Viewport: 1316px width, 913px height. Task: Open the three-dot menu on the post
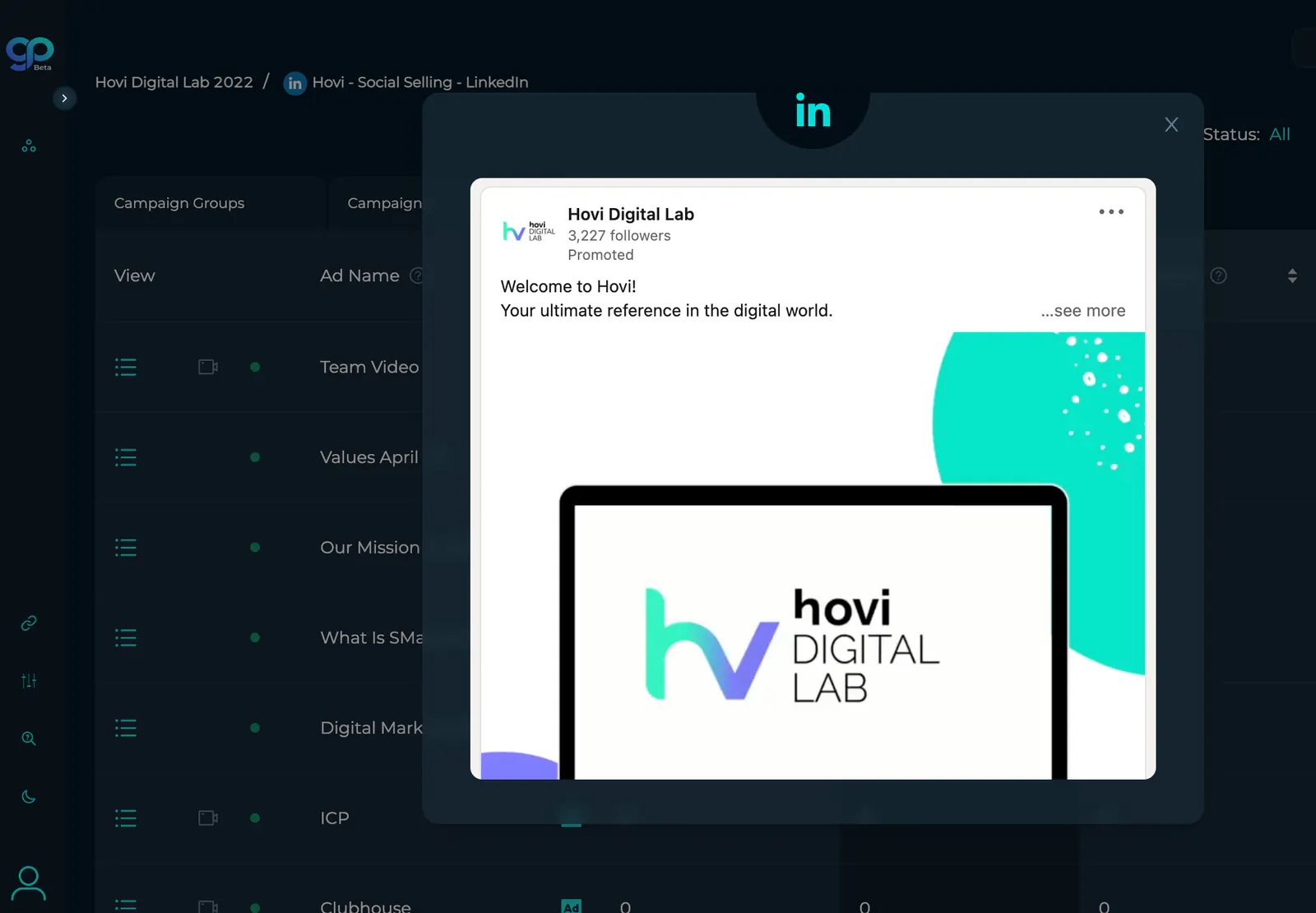(1111, 211)
